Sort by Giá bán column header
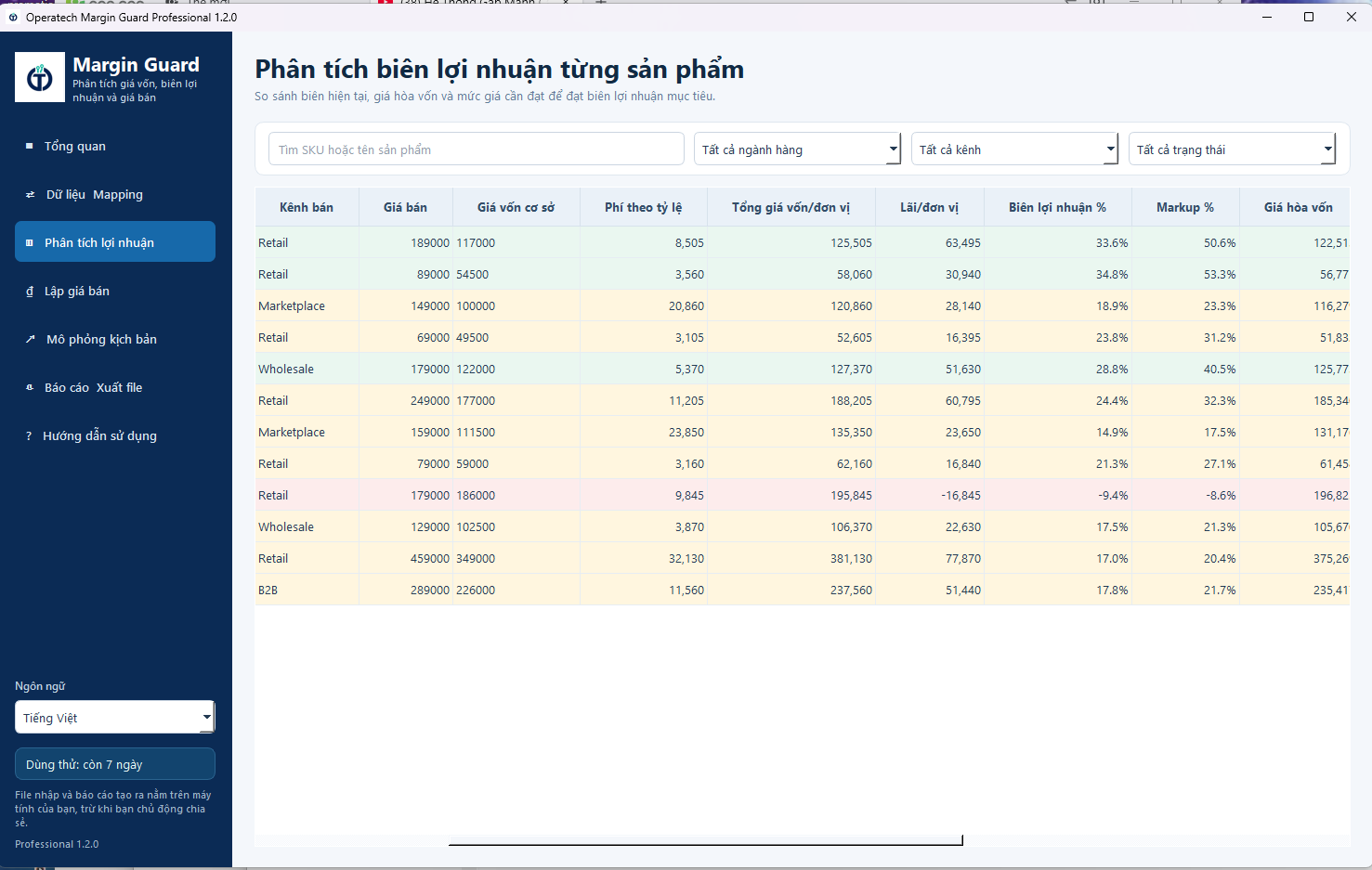Image resolution: width=1372 pixels, height=870 pixels. click(406, 207)
